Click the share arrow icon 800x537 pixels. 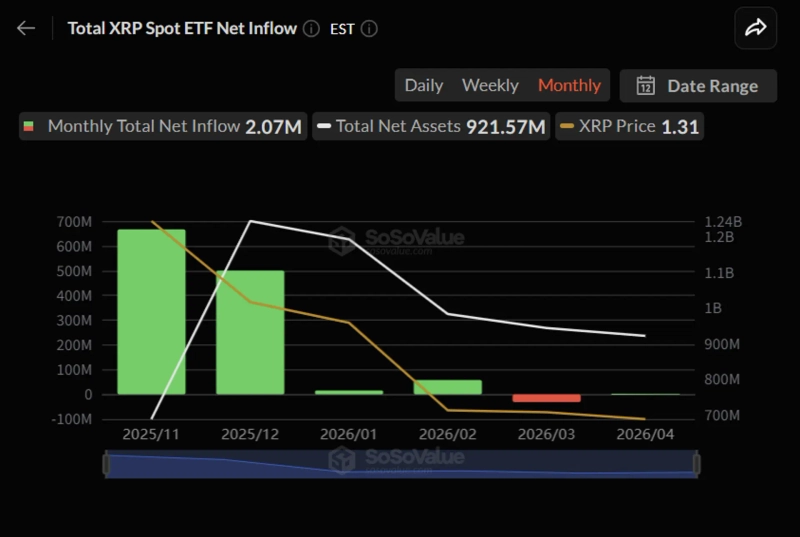(755, 28)
